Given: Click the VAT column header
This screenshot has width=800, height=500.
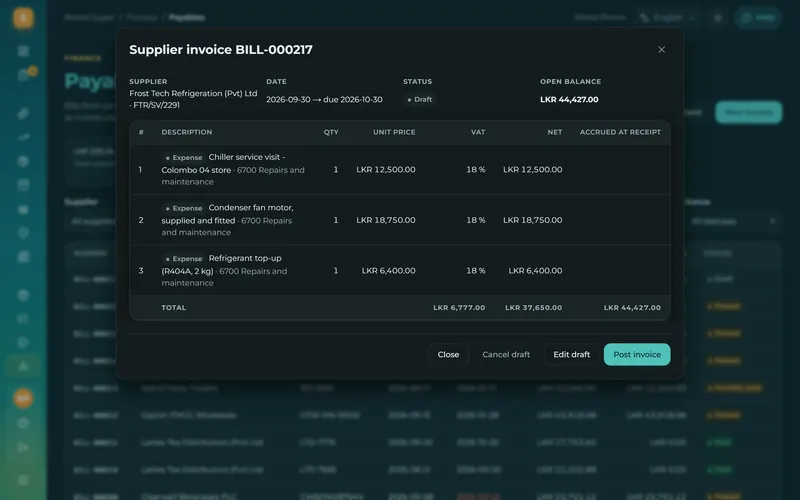Looking at the screenshot, I should click(478, 132).
